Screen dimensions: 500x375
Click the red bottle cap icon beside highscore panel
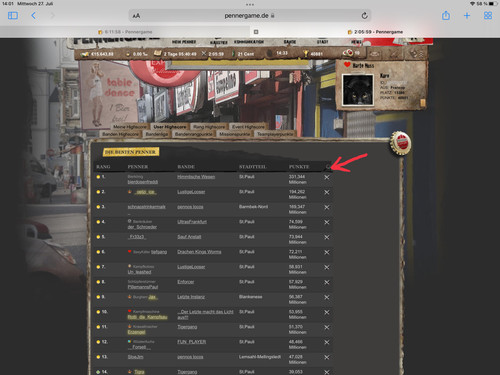tap(401, 143)
